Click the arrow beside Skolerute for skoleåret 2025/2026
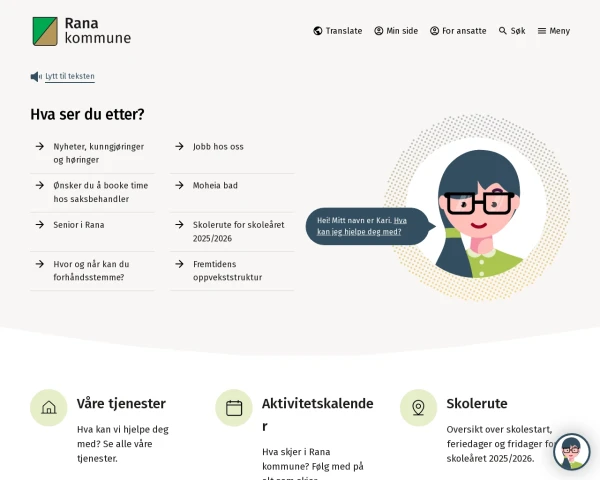 [179, 225]
